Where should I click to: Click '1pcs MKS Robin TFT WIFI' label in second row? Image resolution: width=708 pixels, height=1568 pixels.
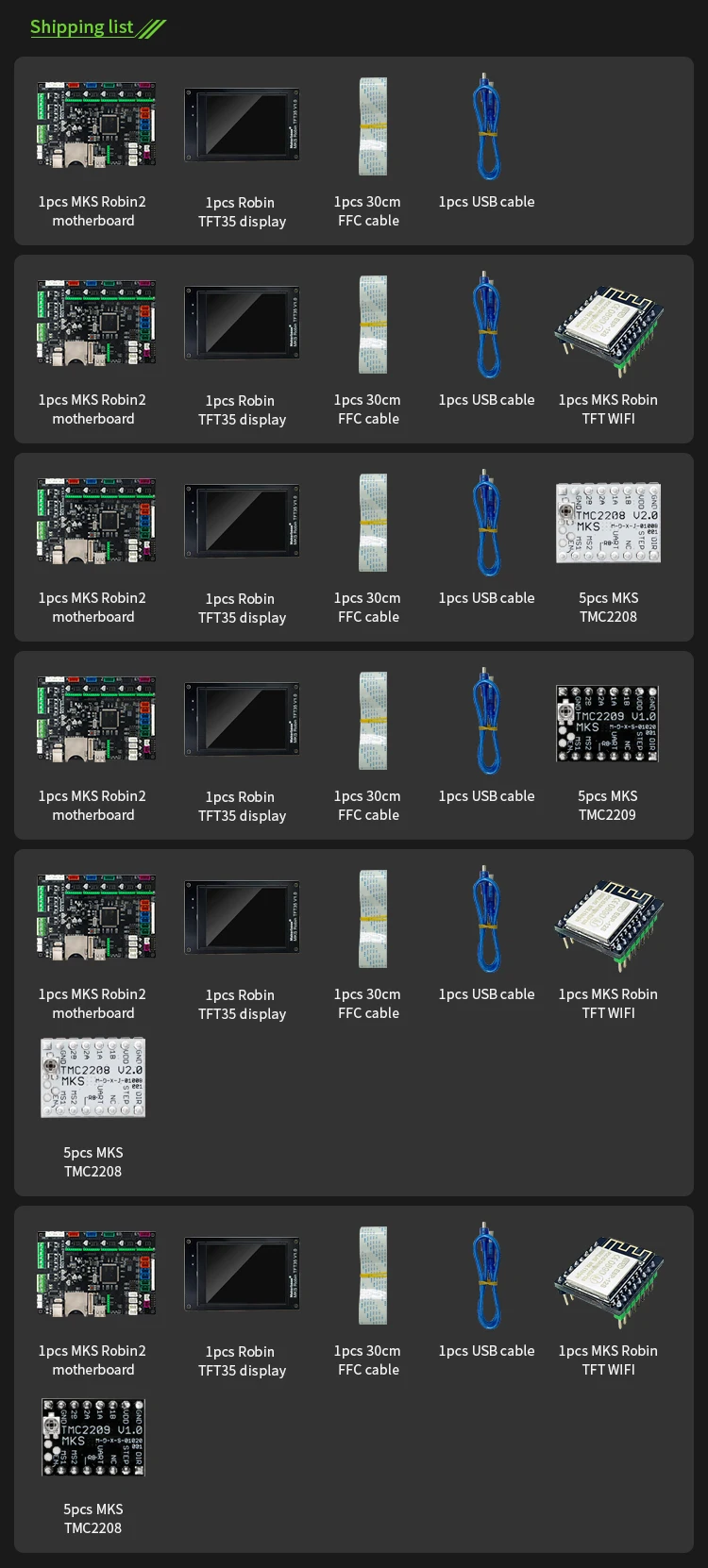pos(608,409)
